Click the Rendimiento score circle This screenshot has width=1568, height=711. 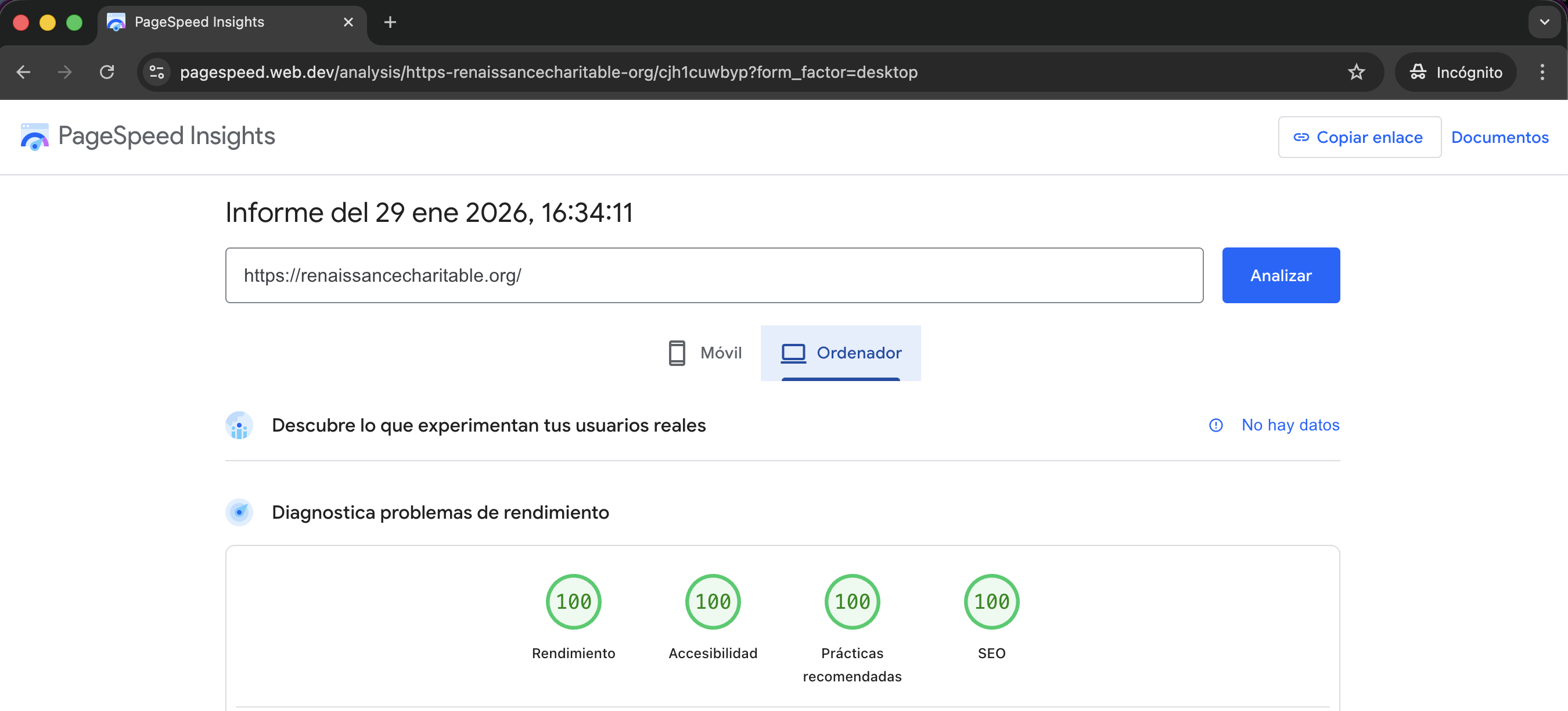[573, 601]
